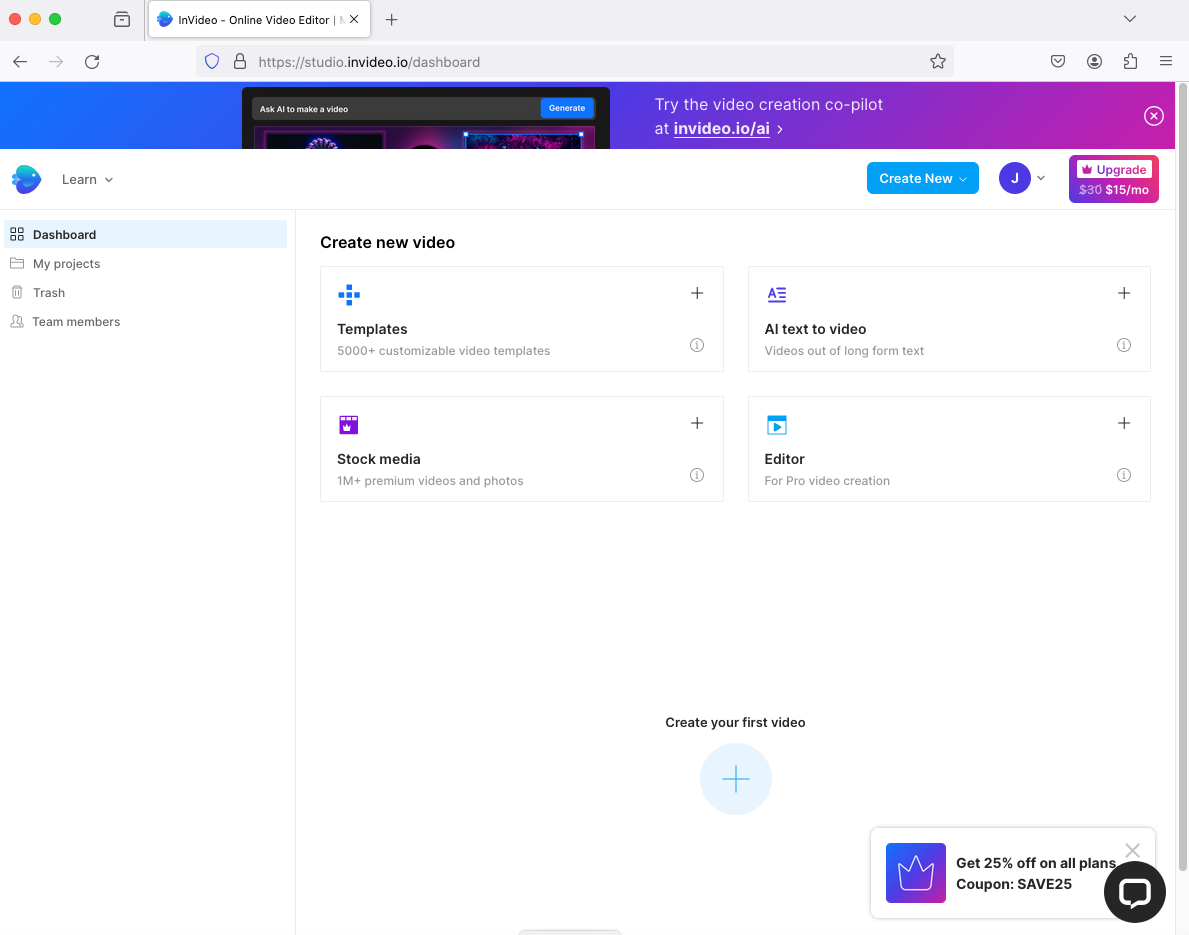
Task: Save page to Pocket
Action: tap(1057, 62)
